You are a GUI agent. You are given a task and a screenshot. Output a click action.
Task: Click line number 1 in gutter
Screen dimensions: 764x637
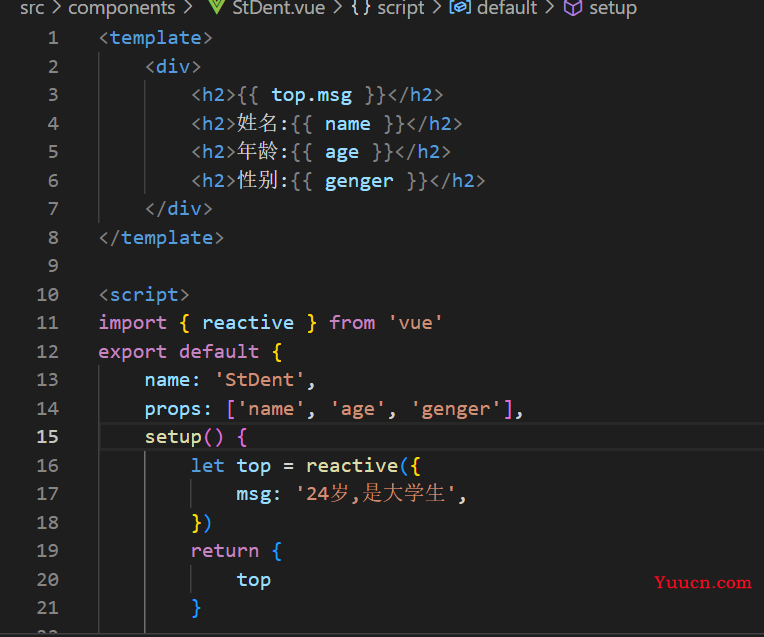pyautogui.click(x=53, y=38)
